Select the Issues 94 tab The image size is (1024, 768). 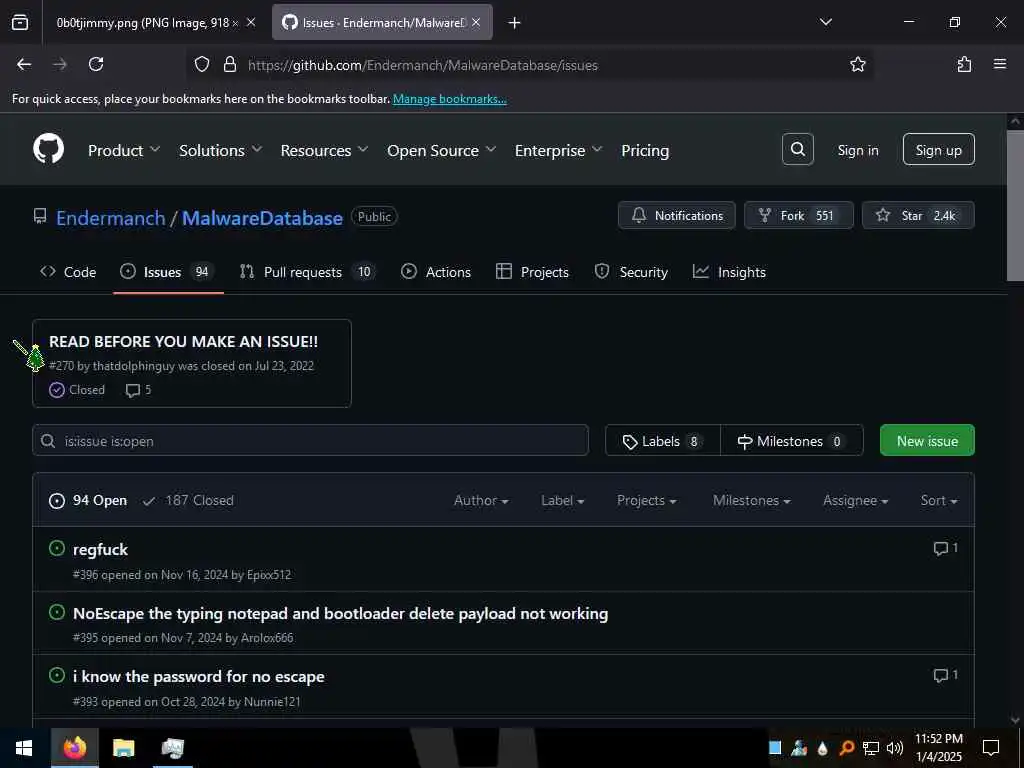coord(167,272)
